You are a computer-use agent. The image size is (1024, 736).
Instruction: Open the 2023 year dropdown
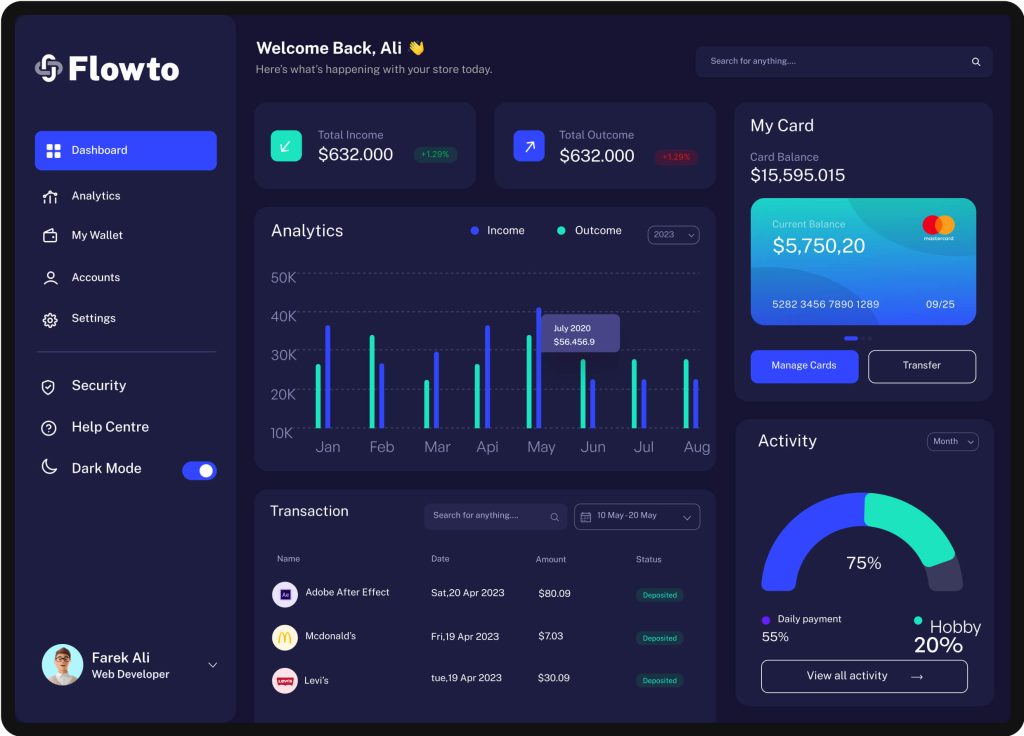click(673, 235)
